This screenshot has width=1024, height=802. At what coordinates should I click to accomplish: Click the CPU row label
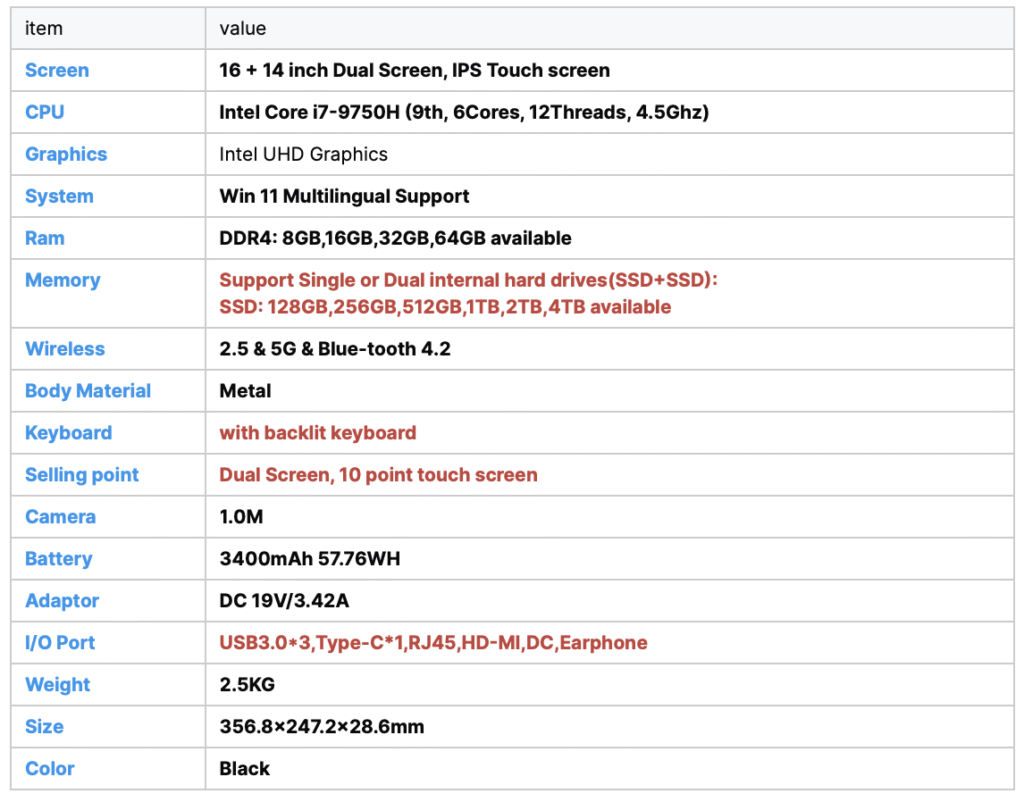coord(44,112)
